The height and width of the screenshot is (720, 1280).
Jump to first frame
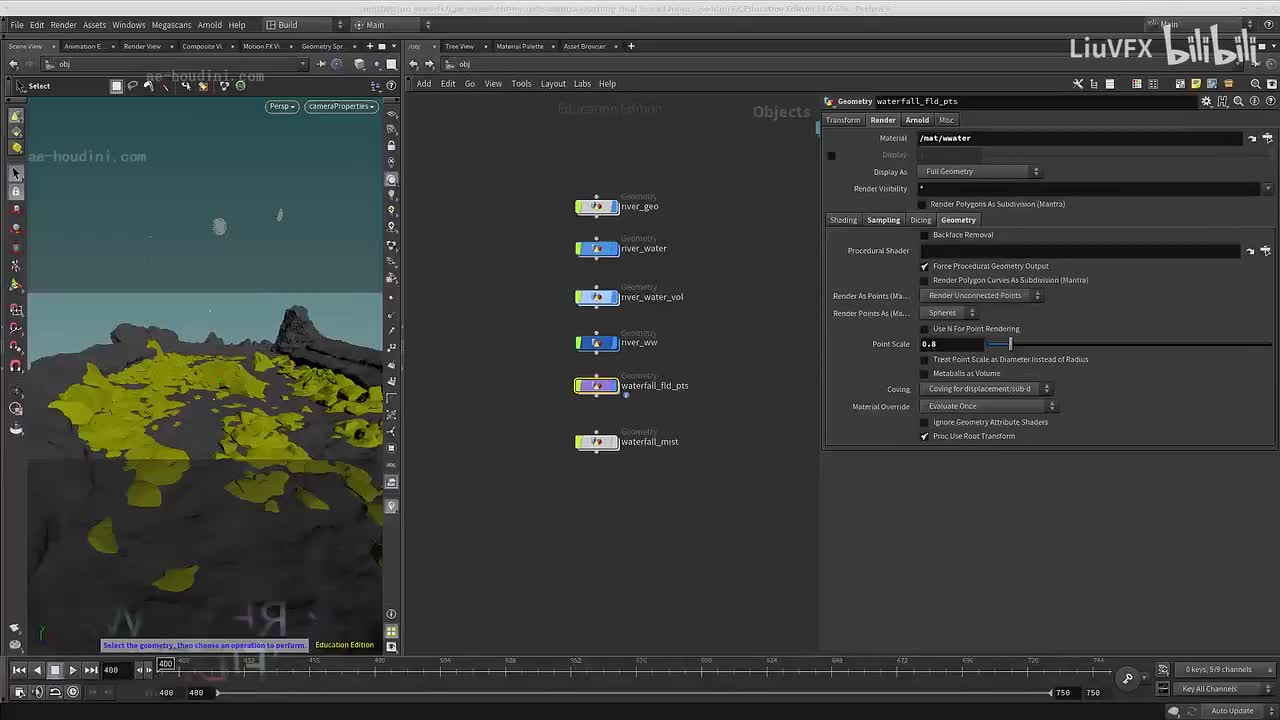tap(19, 670)
